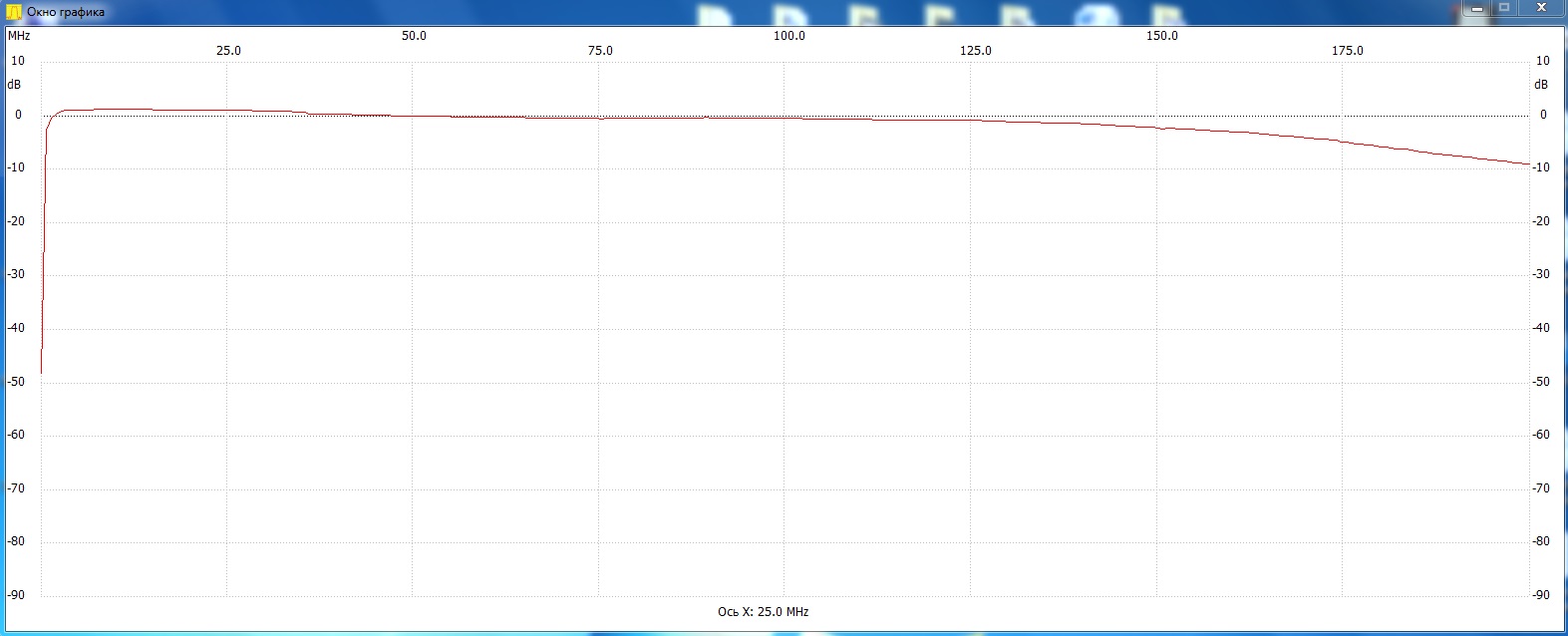Click the -70 value on left dB axis
This screenshot has height=636, width=1568.
pos(16,488)
